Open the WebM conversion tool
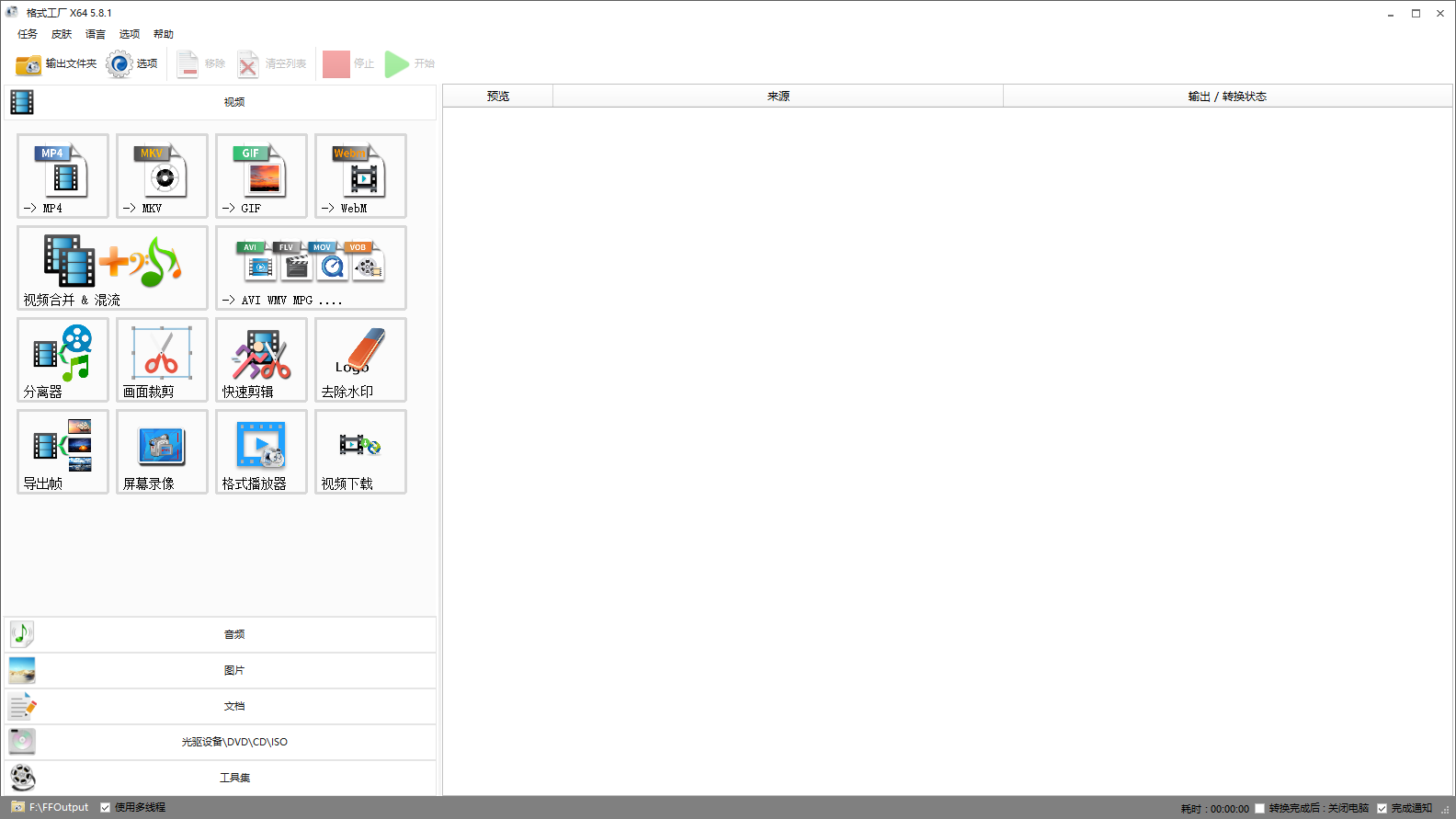The height and width of the screenshot is (819, 1456). click(360, 176)
